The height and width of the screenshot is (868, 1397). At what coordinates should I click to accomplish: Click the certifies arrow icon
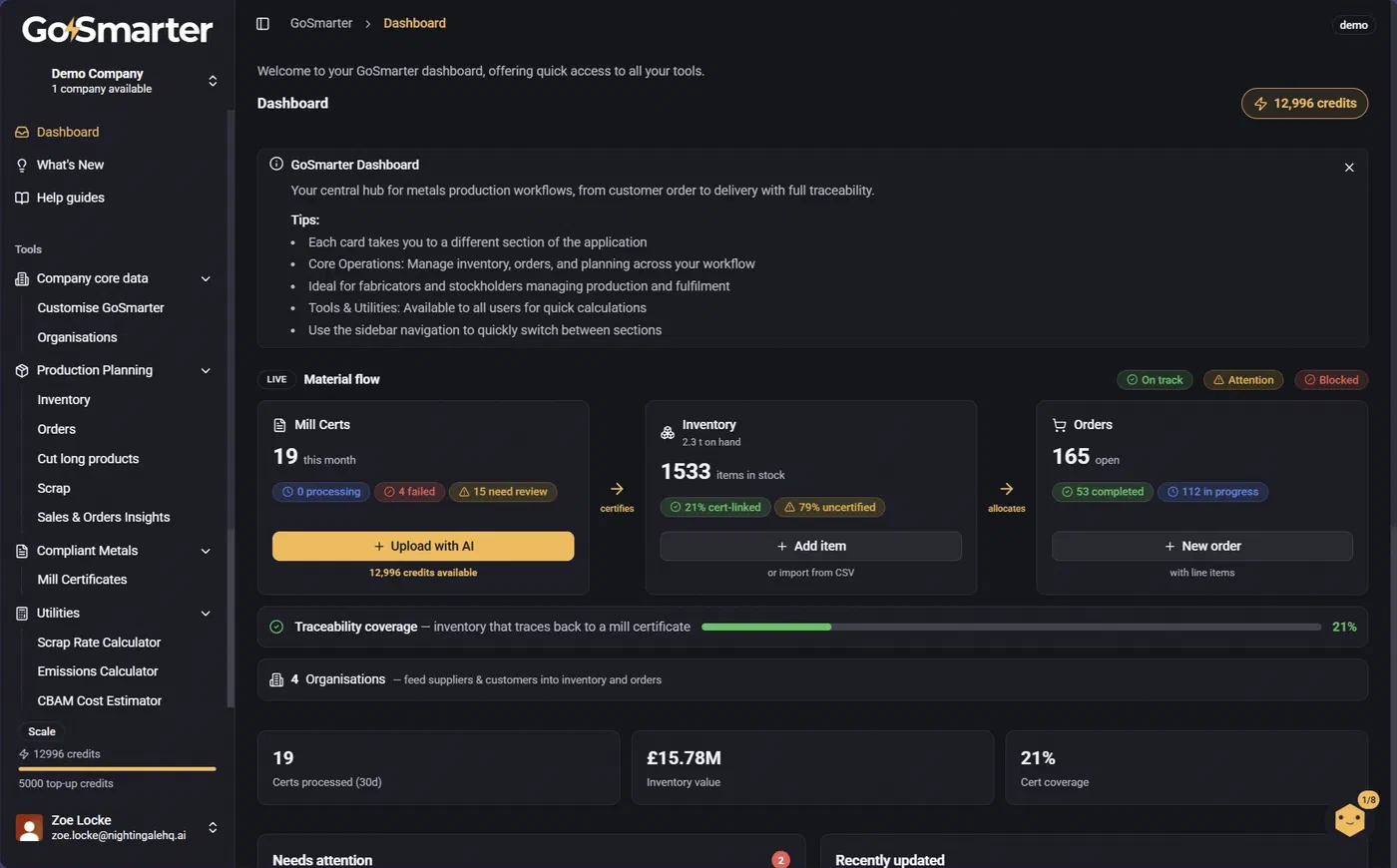pos(617,489)
